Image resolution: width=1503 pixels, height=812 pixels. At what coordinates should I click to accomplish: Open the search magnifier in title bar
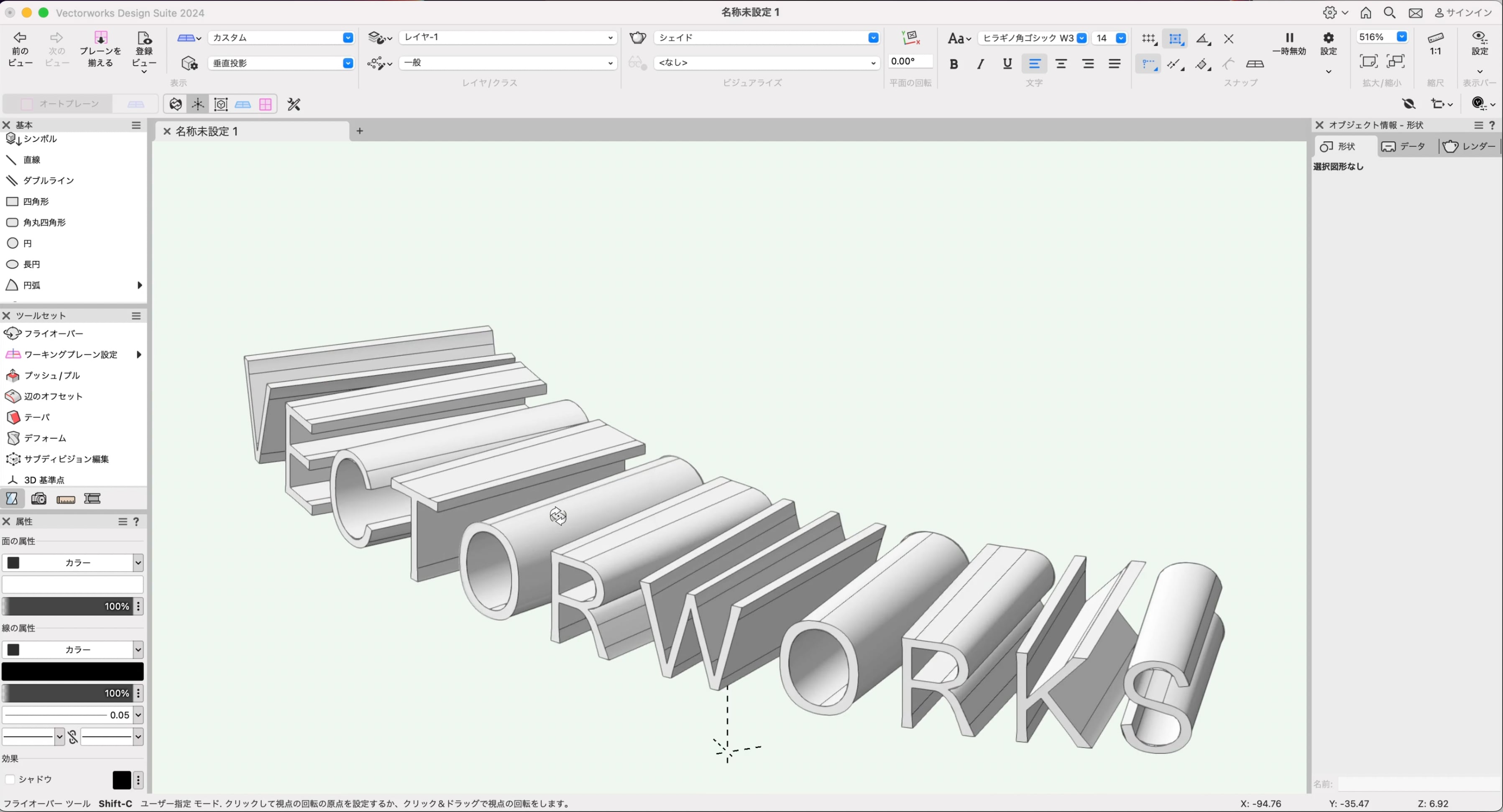pos(1390,12)
